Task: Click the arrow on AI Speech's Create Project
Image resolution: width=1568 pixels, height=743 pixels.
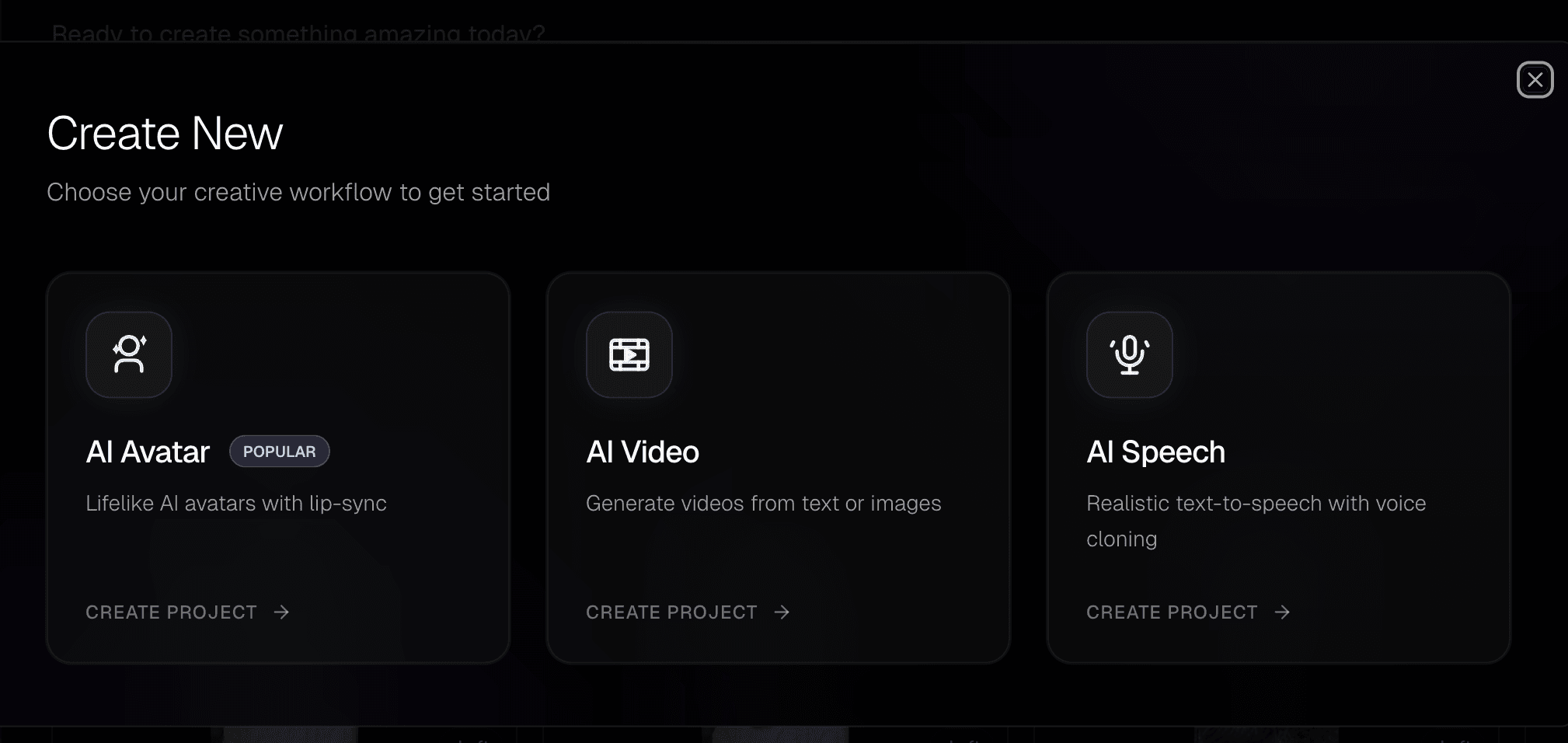Action: click(x=1281, y=612)
